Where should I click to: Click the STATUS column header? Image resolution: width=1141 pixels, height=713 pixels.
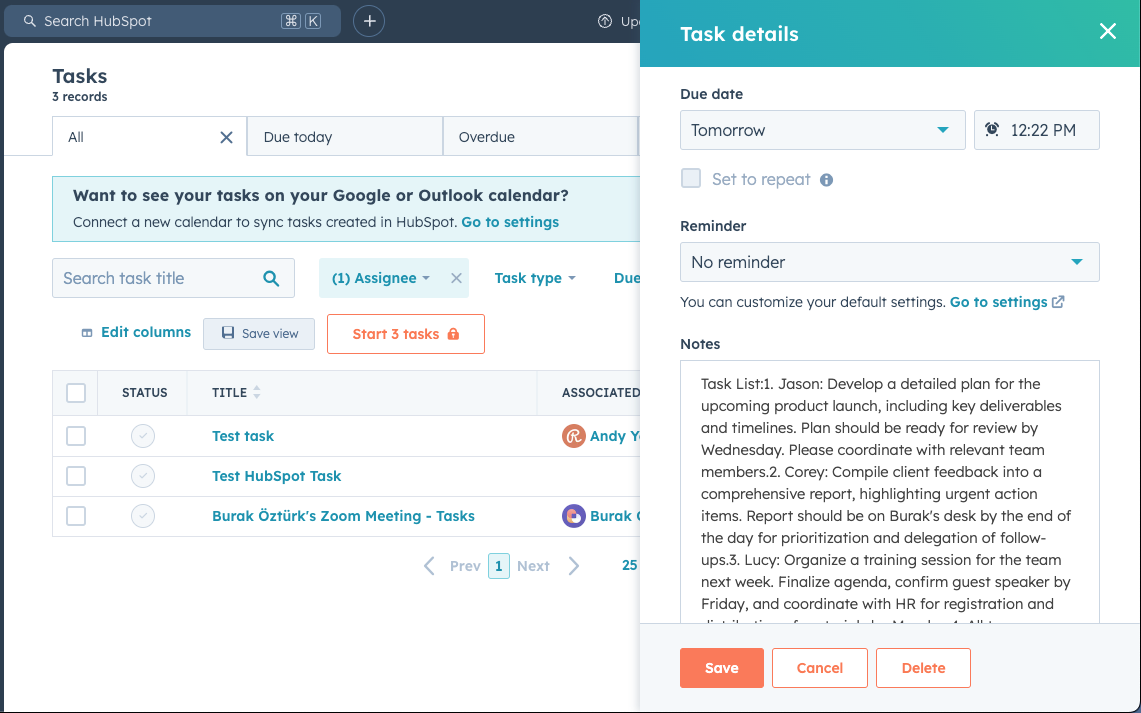point(145,392)
